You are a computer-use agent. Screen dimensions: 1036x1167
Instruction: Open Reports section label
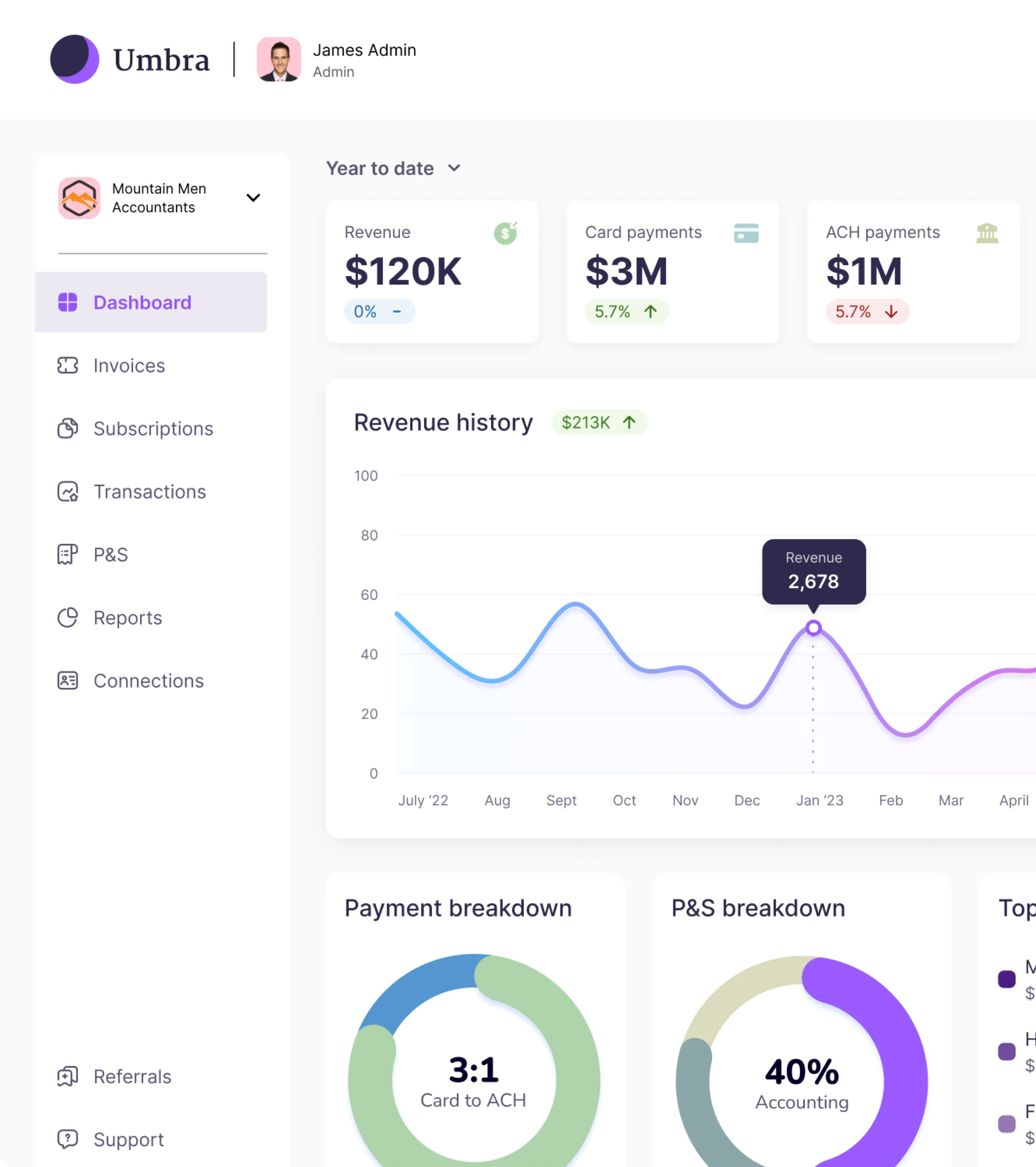128,618
